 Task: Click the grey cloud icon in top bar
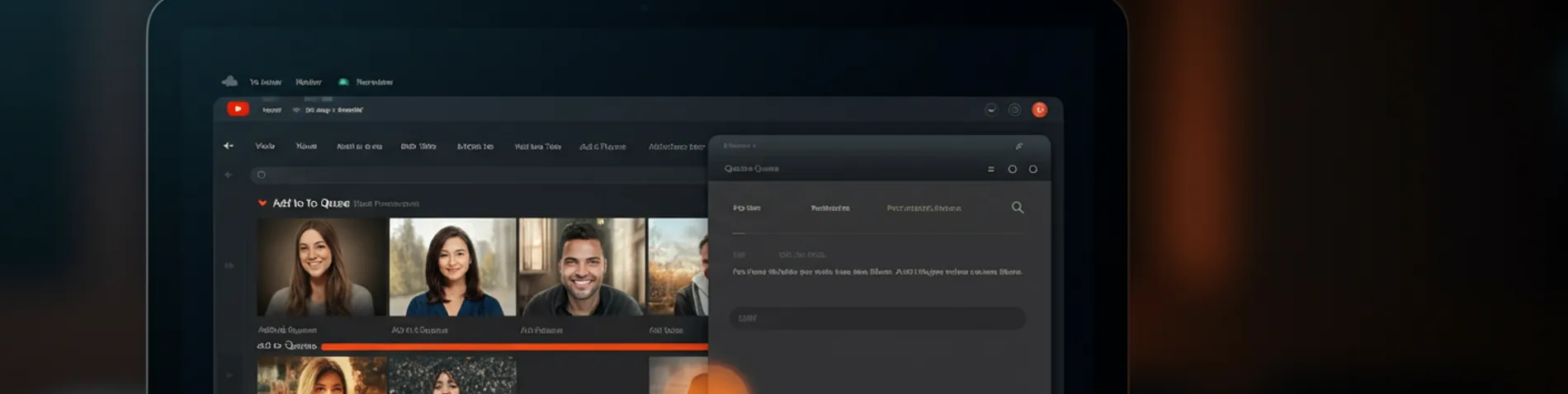[229, 82]
